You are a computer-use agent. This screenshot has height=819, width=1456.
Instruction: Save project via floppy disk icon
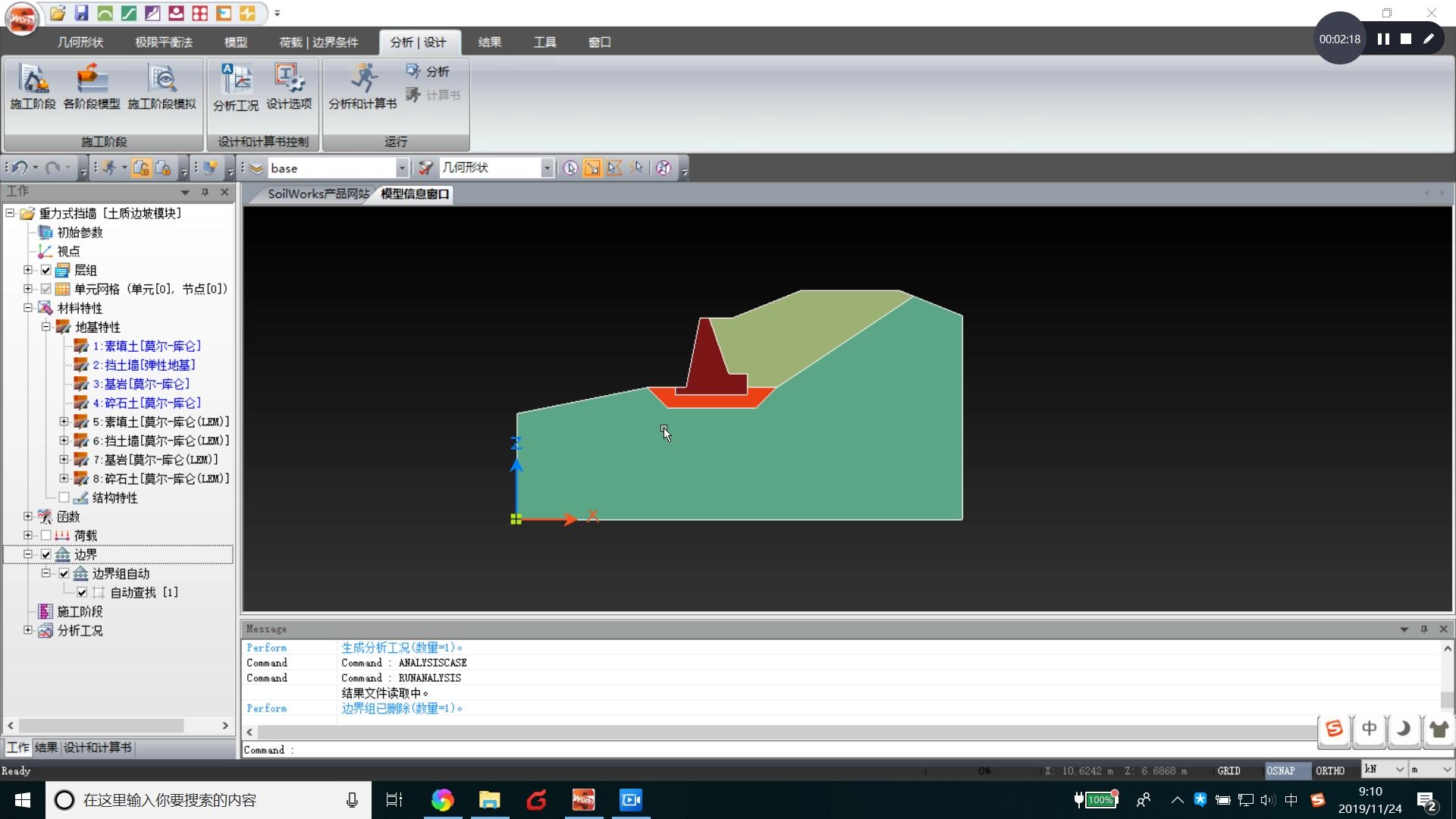pyautogui.click(x=81, y=13)
